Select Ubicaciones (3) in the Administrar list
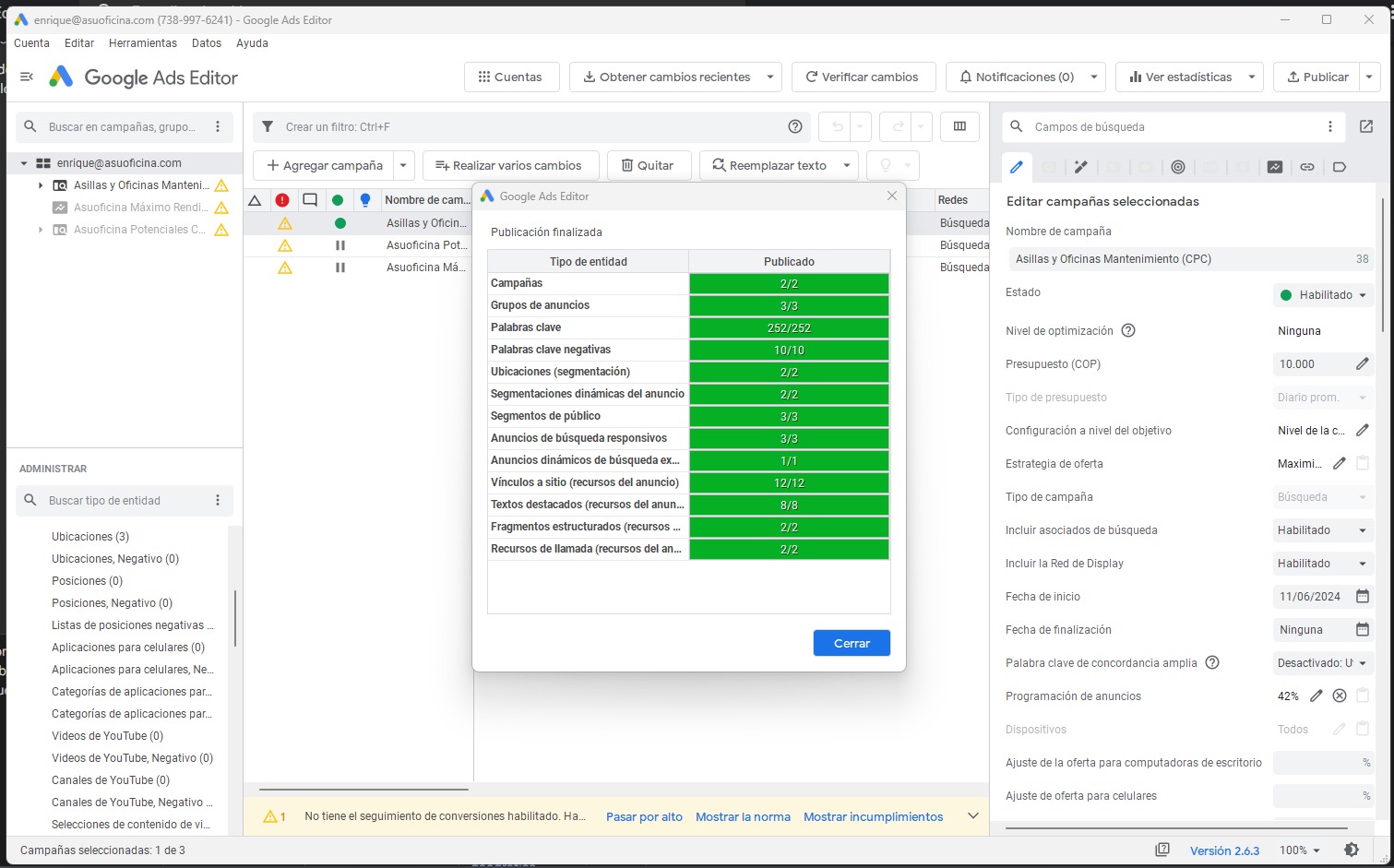Image resolution: width=1394 pixels, height=868 pixels. pyautogui.click(x=90, y=537)
